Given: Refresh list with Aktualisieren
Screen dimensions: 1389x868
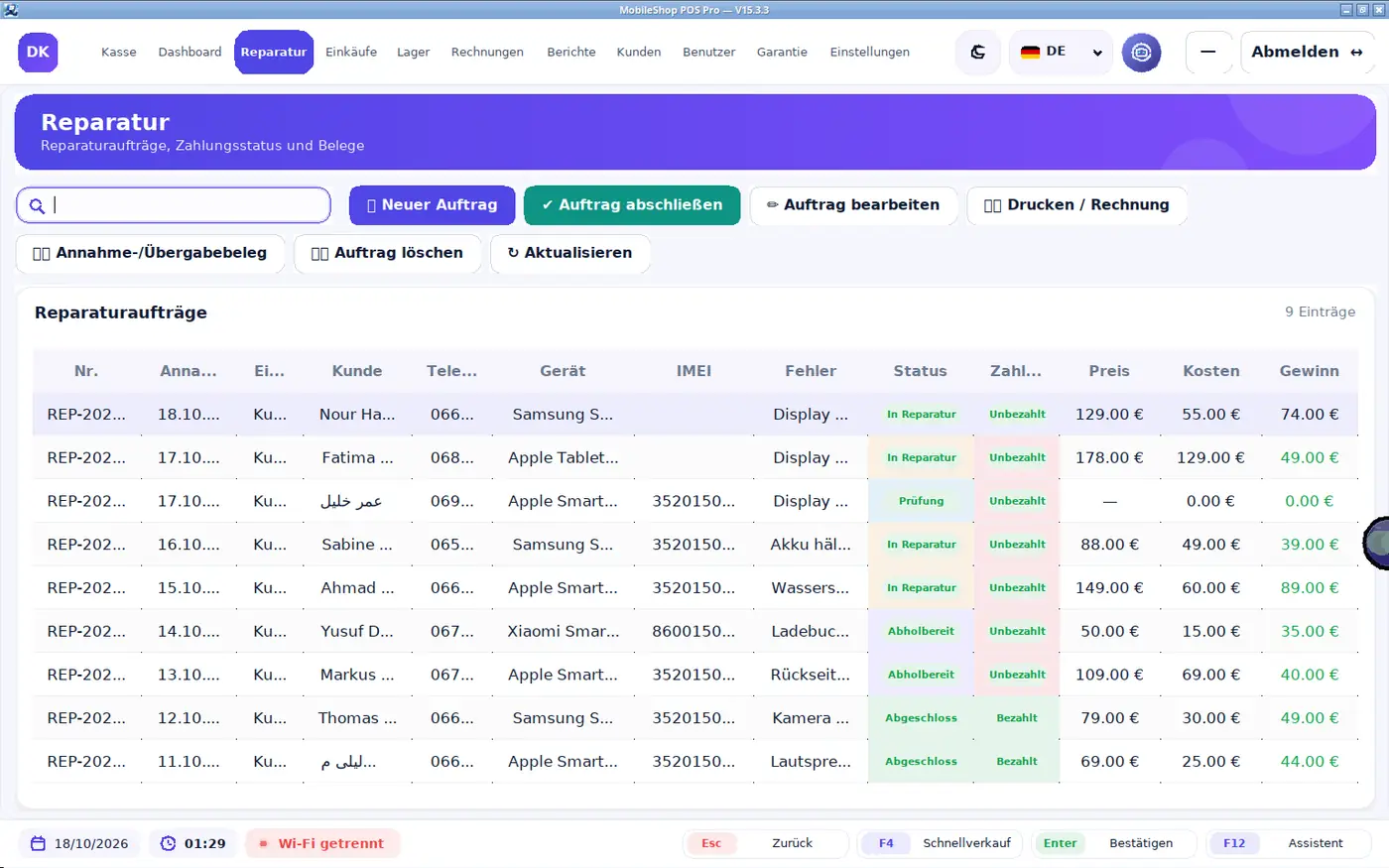Looking at the screenshot, I should click(x=570, y=253).
